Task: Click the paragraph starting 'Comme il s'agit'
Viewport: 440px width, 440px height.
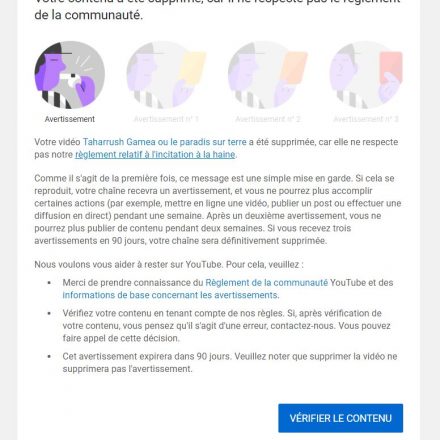Action: pyautogui.click(x=218, y=209)
